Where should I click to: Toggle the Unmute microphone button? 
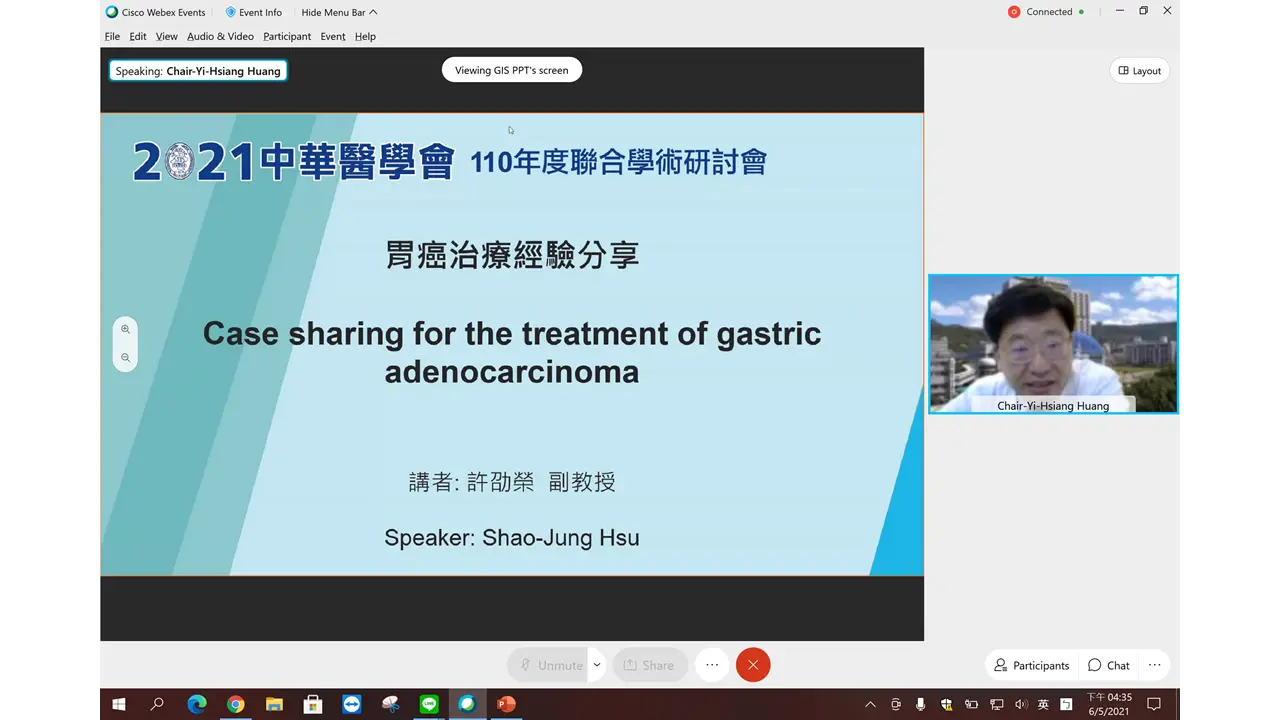coord(550,665)
